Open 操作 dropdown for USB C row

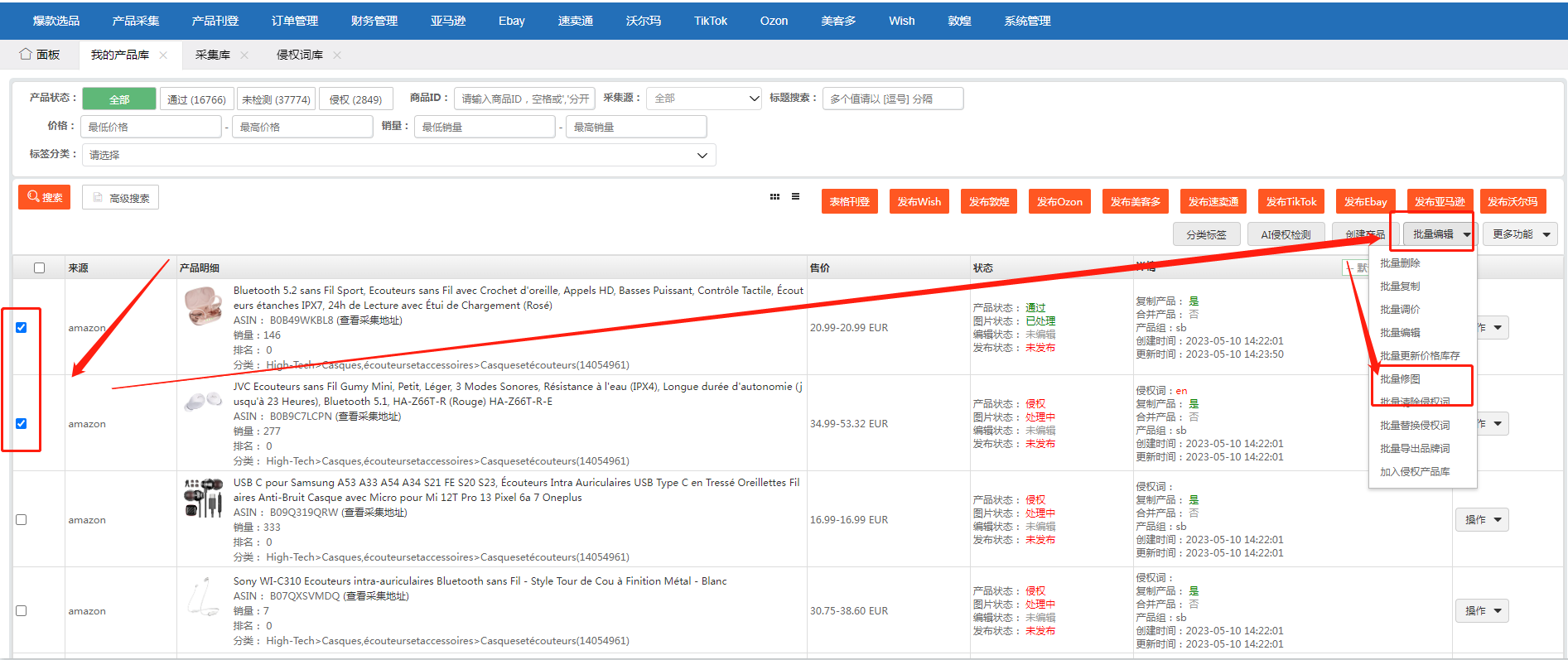(1482, 519)
